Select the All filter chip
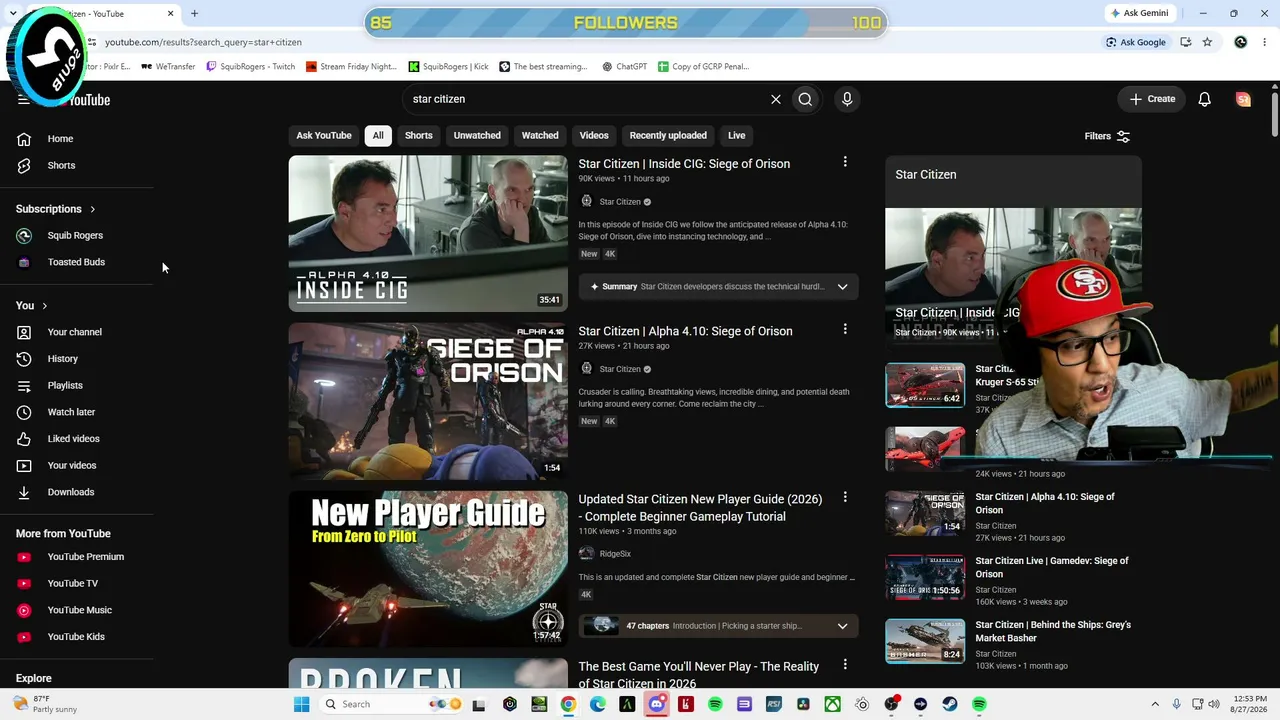This screenshot has height=720, width=1280. tap(378, 136)
